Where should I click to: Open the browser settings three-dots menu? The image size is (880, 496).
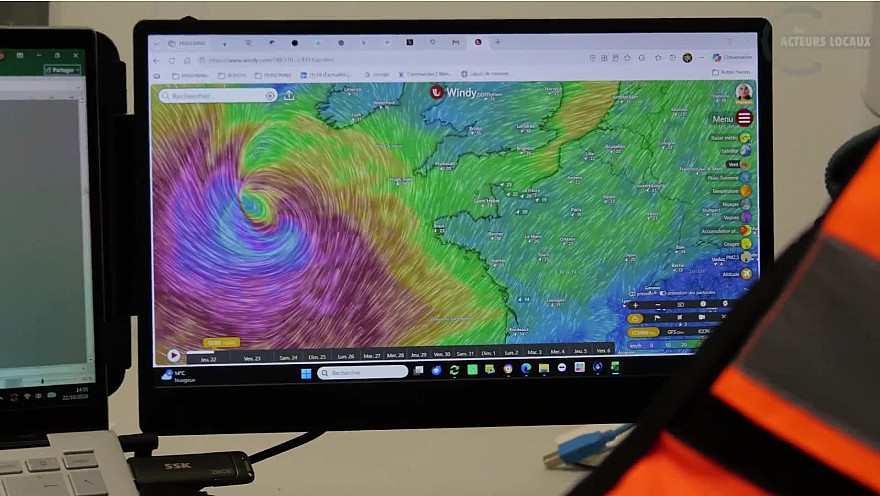702,58
